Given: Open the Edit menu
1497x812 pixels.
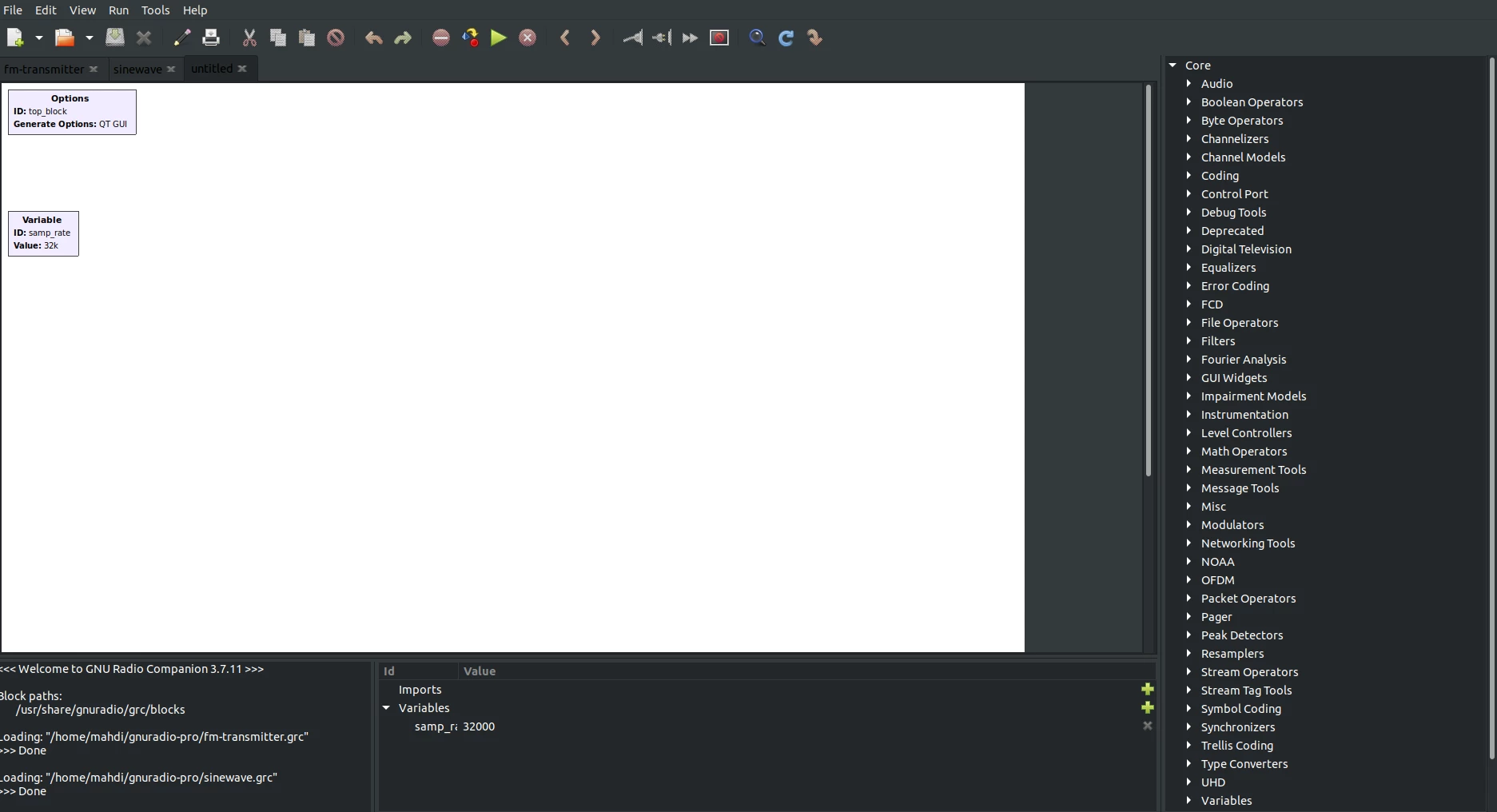Looking at the screenshot, I should [x=46, y=10].
